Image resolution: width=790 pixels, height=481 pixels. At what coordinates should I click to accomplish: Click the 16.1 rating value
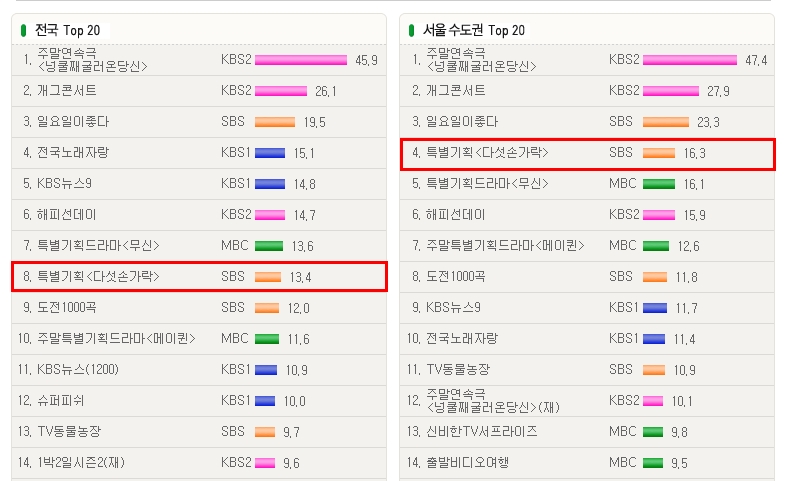click(x=694, y=184)
